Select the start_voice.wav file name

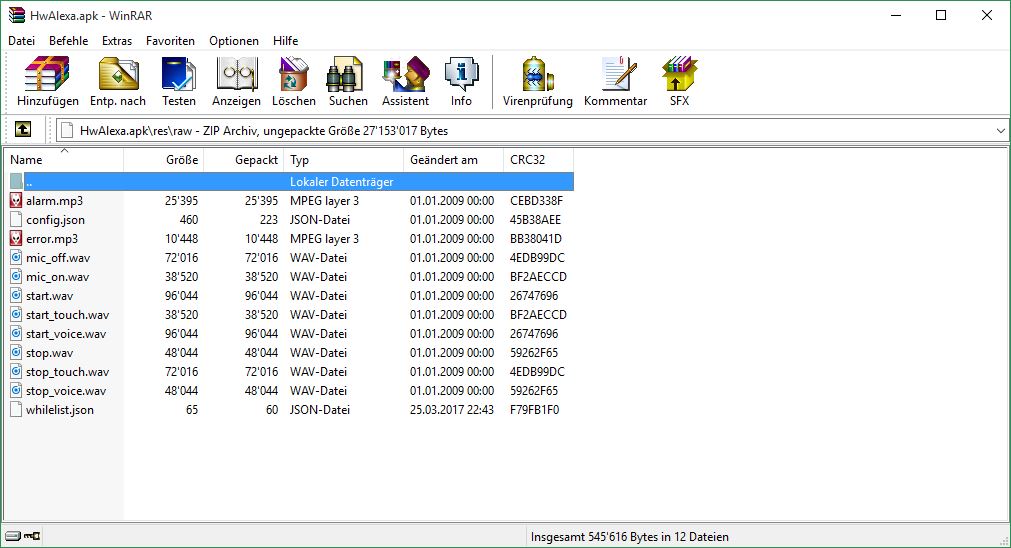66,334
